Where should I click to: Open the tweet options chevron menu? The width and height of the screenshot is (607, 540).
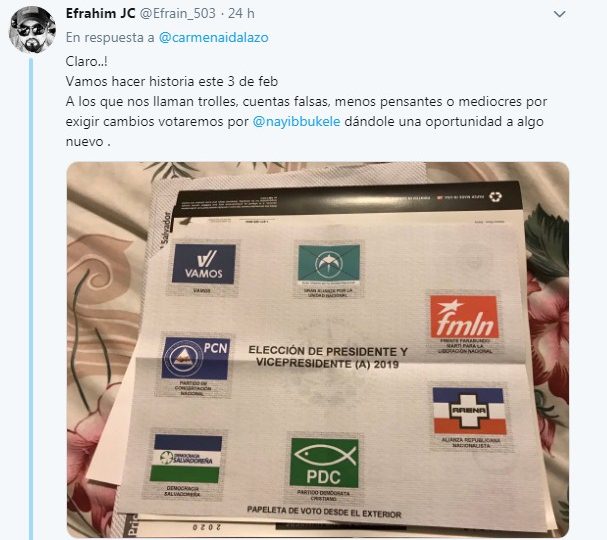coord(559,14)
